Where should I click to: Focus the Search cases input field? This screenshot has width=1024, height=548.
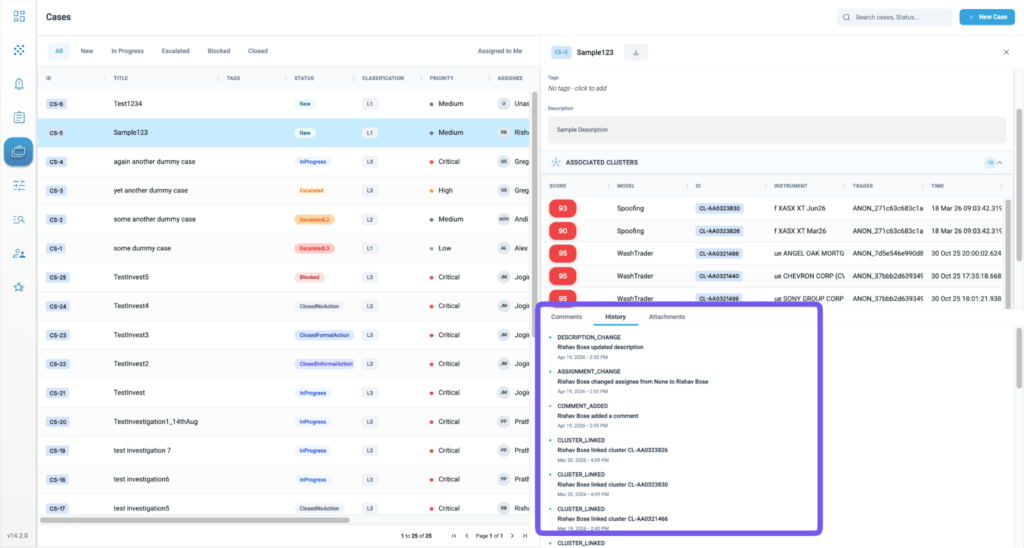coord(894,17)
